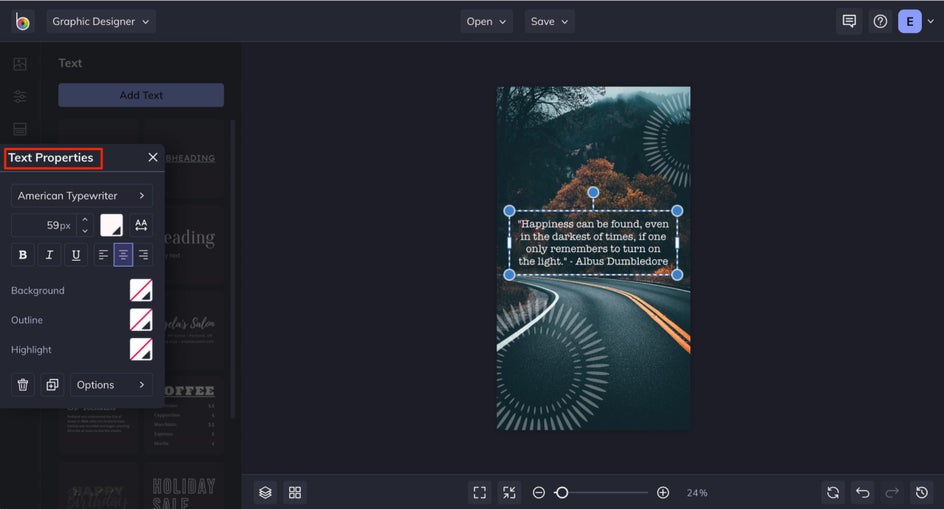Redo the last action
Screen dimensions: 944x509
click(x=892, y=493)
